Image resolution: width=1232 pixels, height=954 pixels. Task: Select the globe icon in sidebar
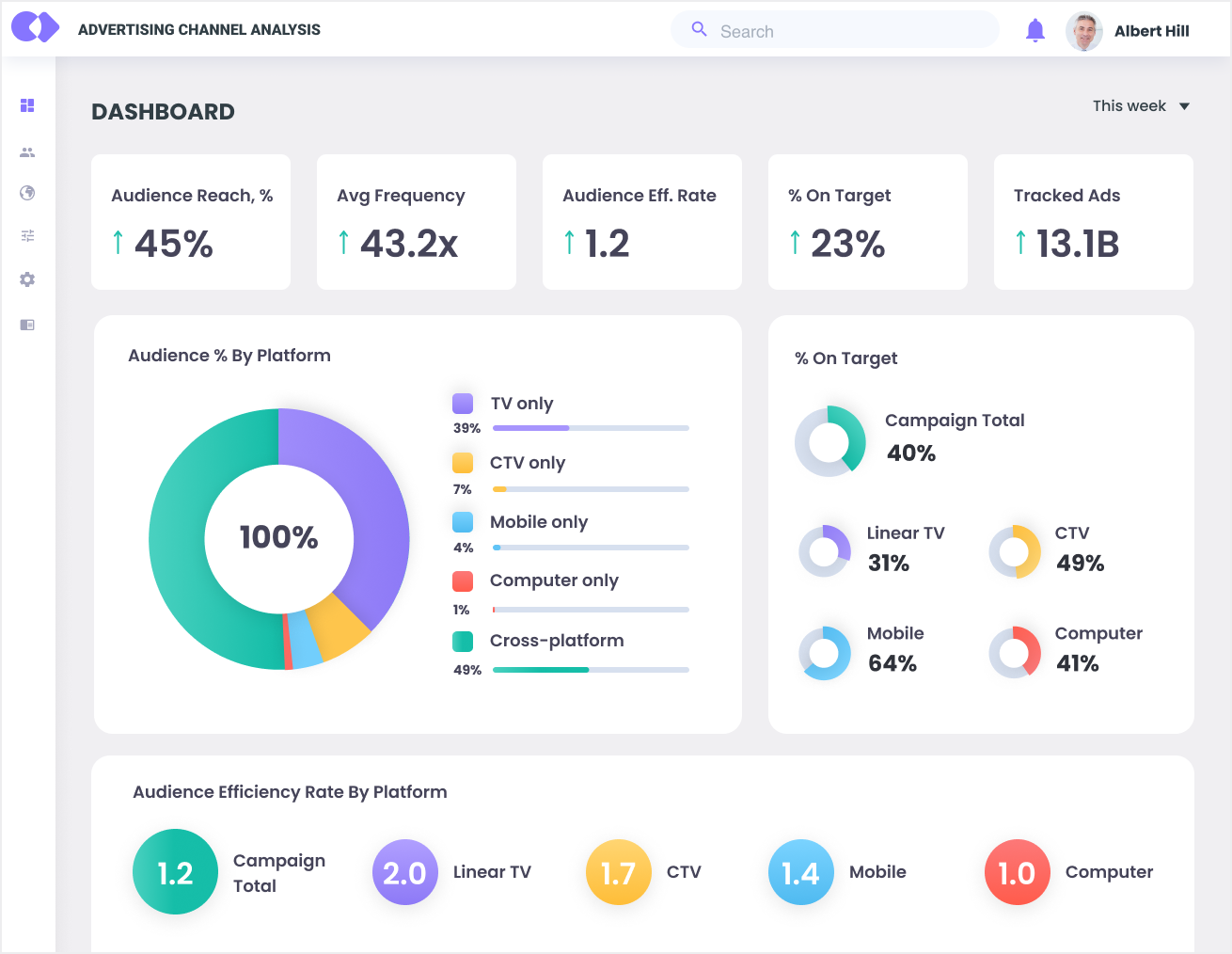(27, 193)
